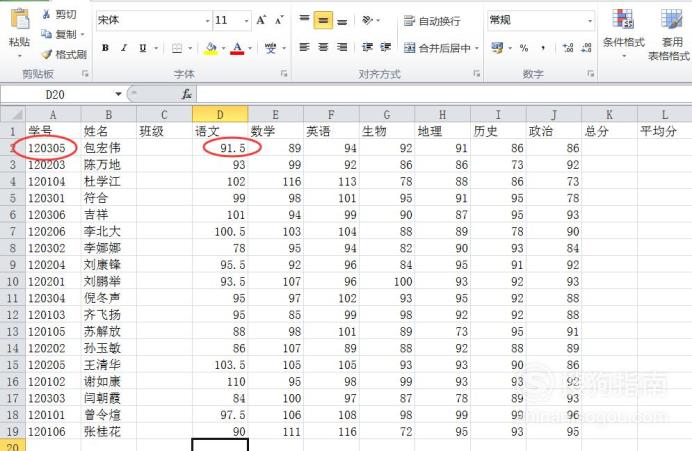Image resolution: width=692 pixels, height=451 pixels.
Task: Increase font size with A^ icon
Action: [261, 20]
